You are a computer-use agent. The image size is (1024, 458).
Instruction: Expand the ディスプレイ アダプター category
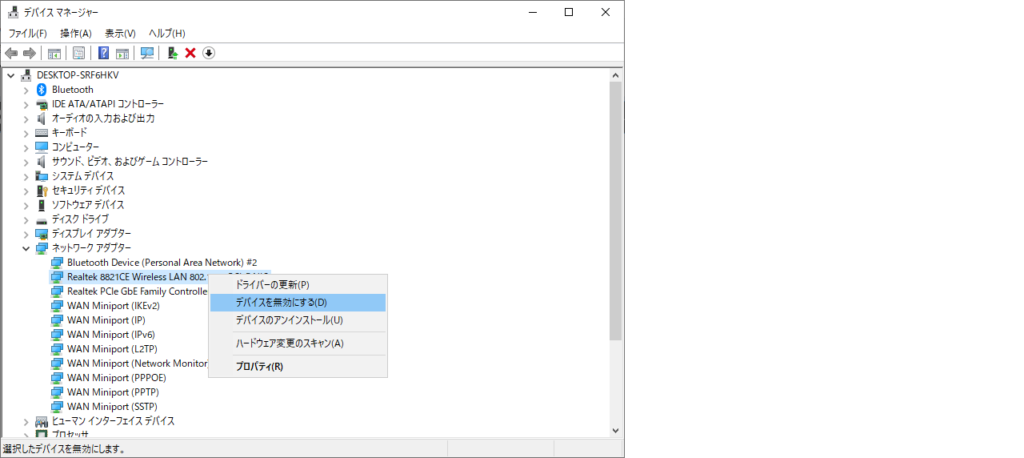tap(26, 233)
